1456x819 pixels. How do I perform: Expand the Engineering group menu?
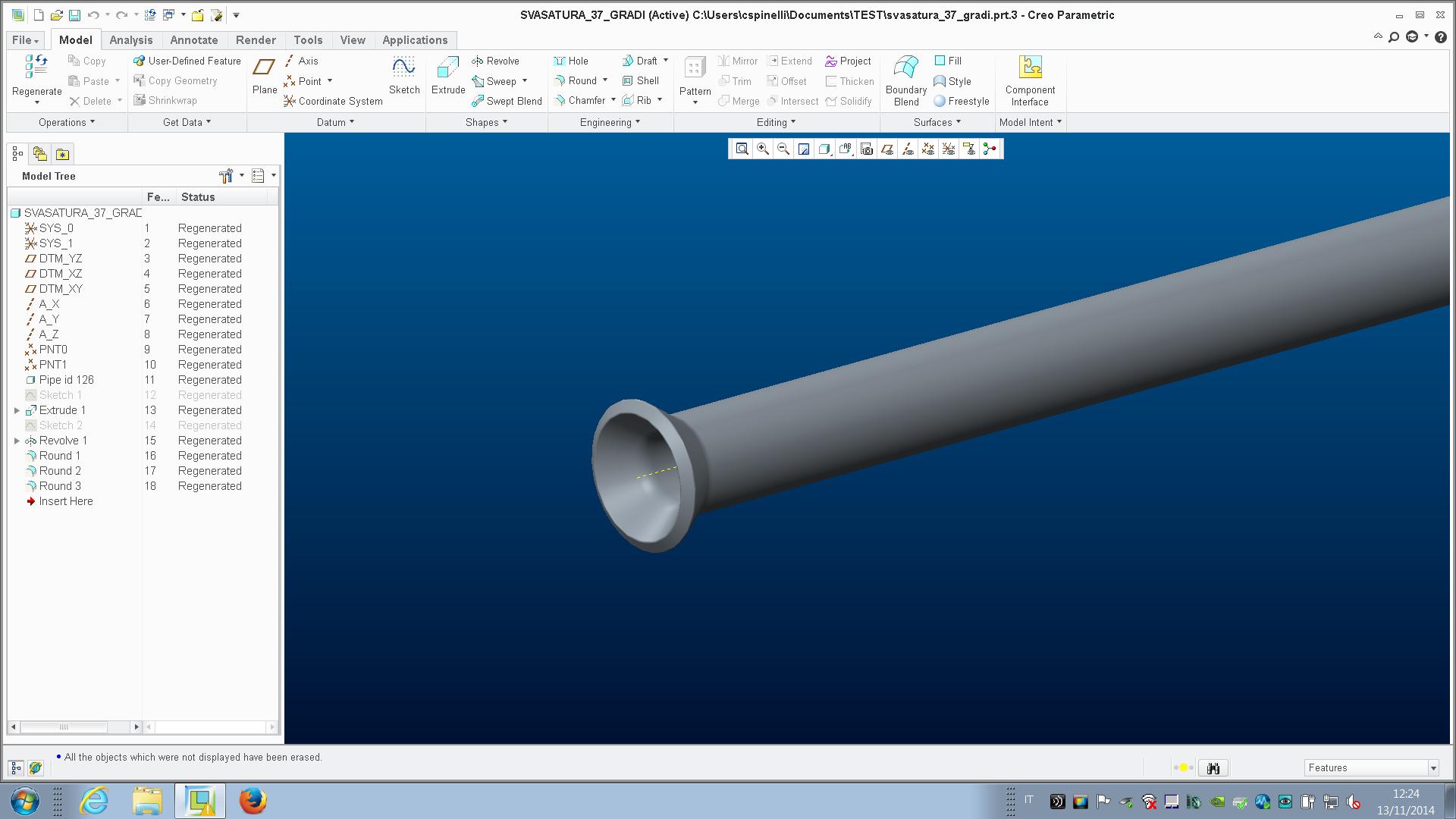pyautogui.click(x=610, y=122)
